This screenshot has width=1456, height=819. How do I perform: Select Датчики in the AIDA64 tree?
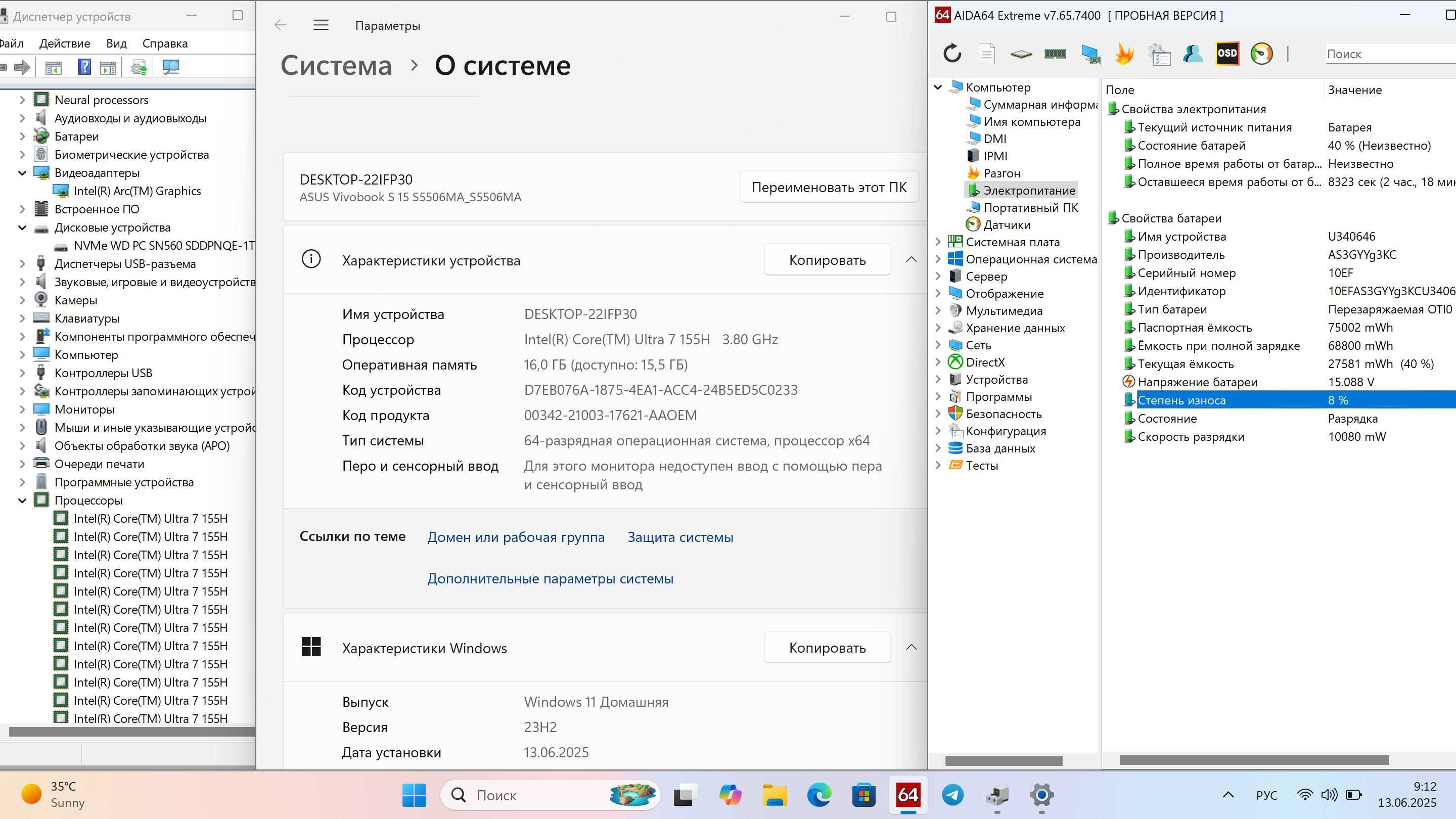pyautogui.click(x=1007, y=225)
